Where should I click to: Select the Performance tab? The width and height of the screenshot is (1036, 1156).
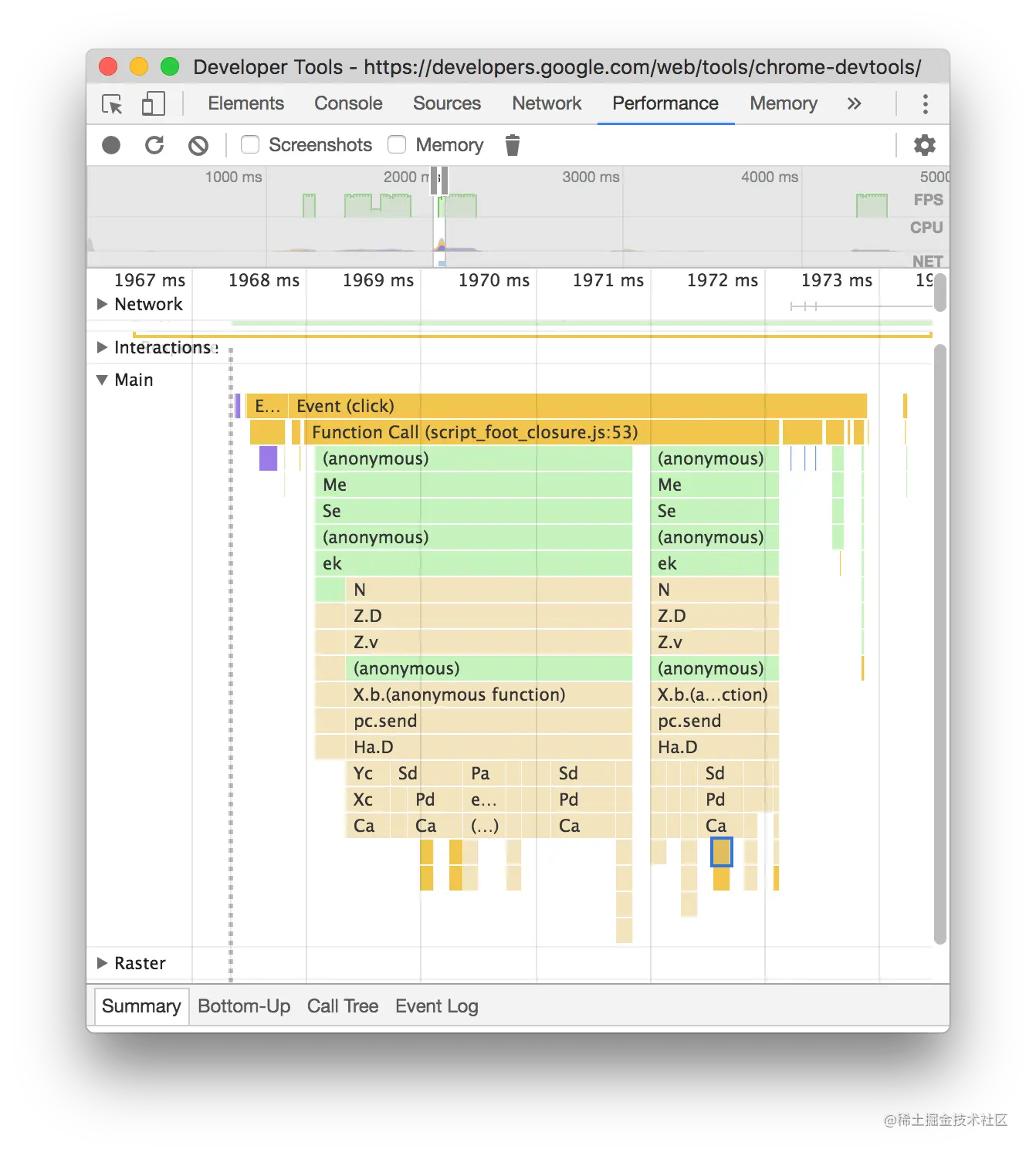[665, 103]
